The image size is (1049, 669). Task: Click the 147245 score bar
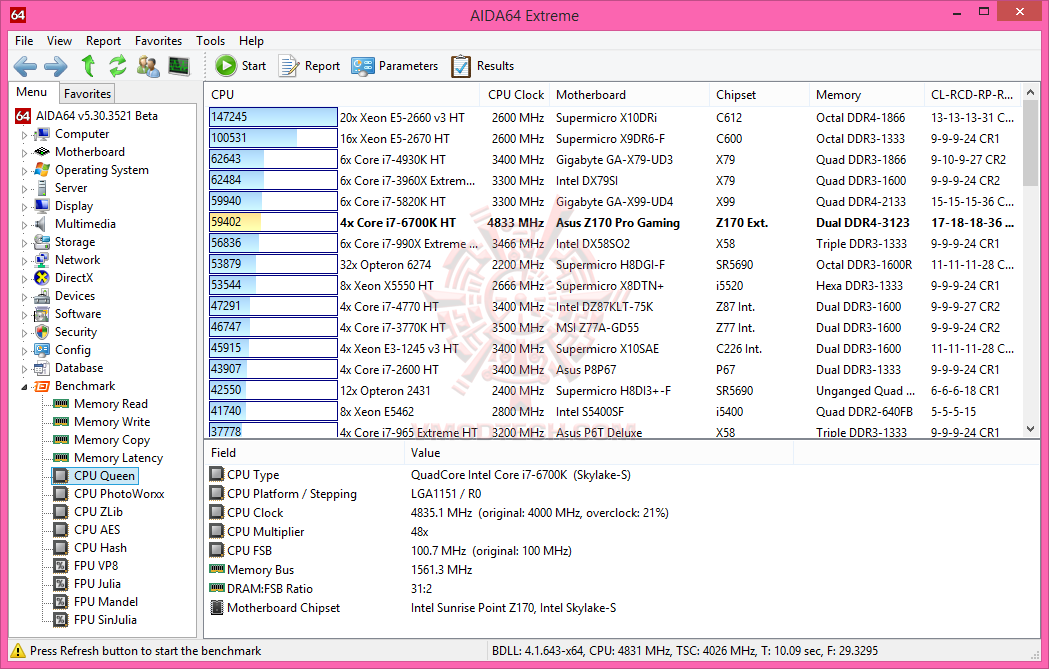273,117
